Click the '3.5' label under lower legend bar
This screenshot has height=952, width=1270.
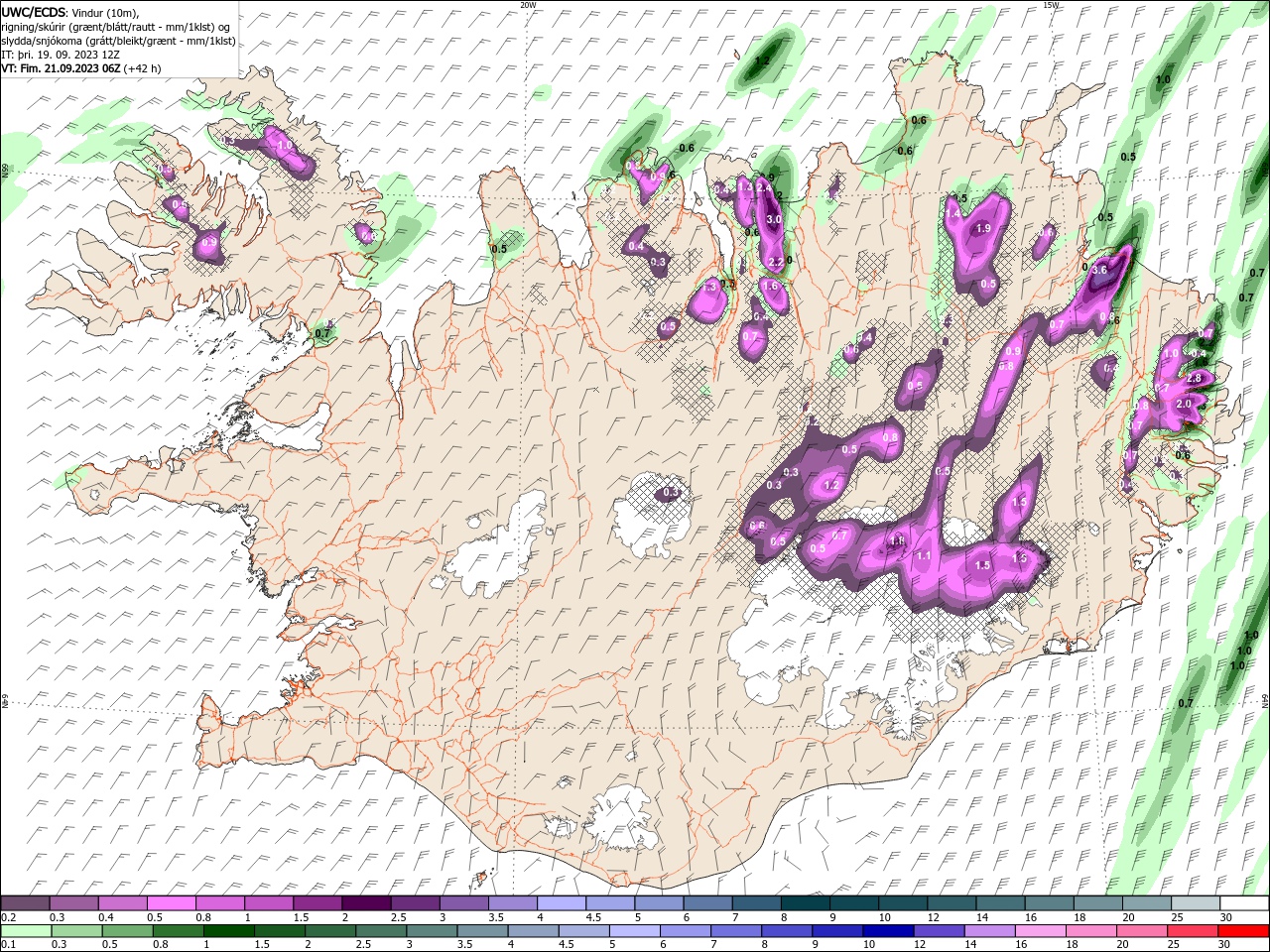click(464, 944)
